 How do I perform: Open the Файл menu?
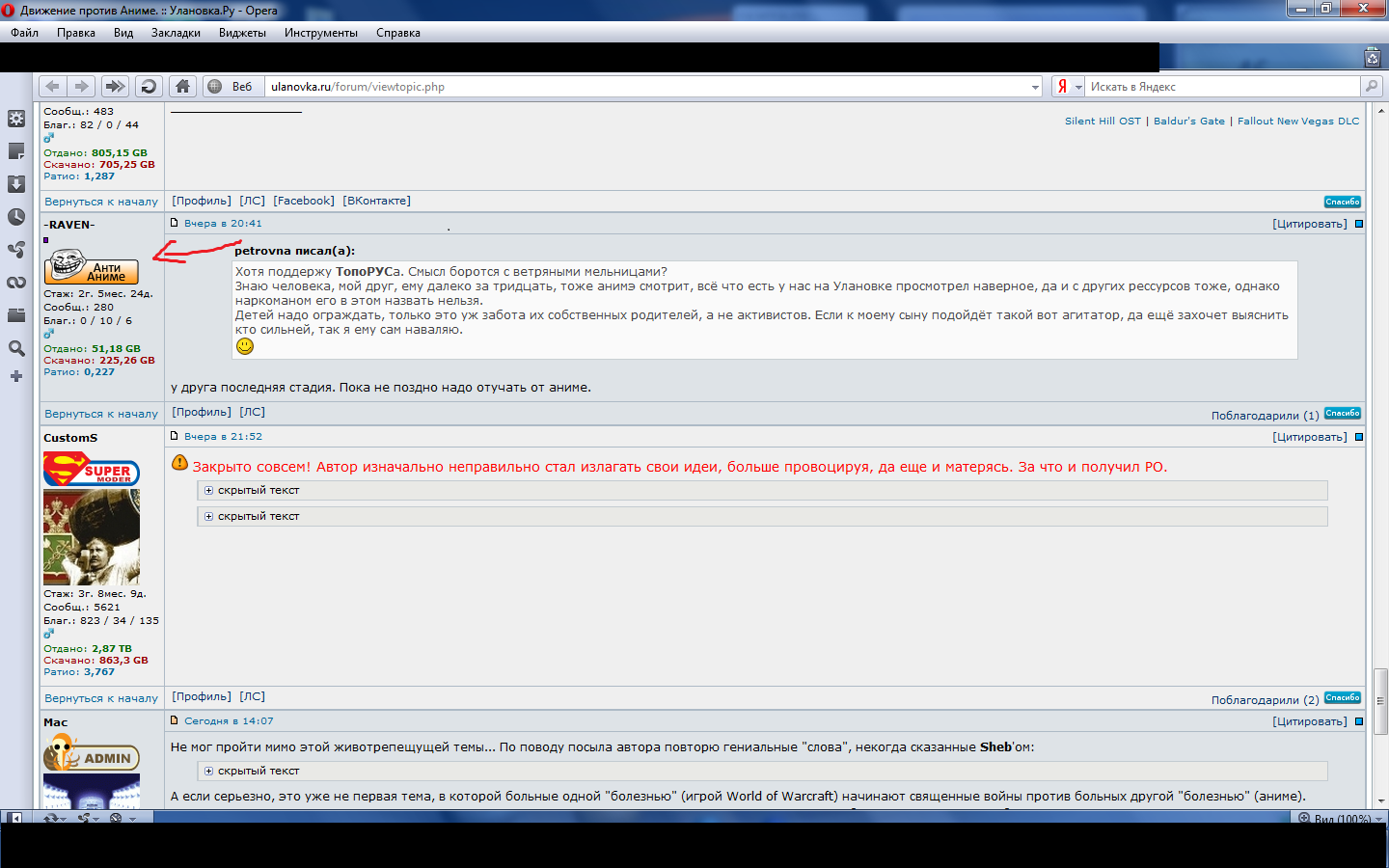[x=25, y=33]
